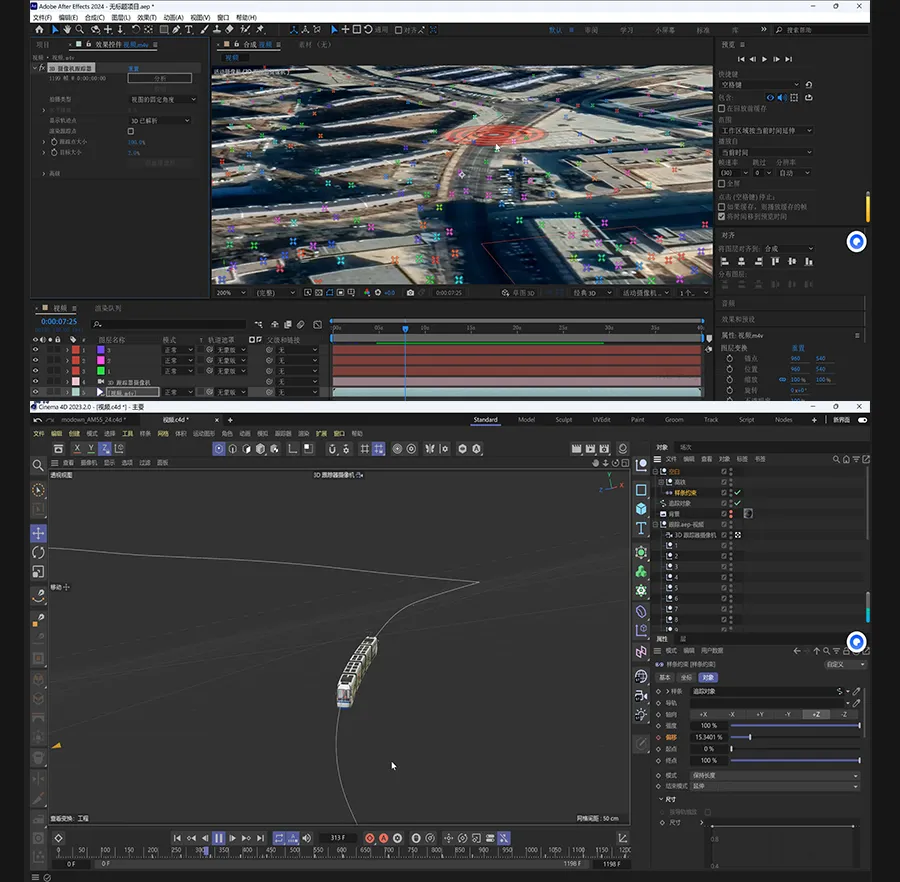900x882 pixels.
Task: Toggle the render track points checkbox
Action: pyautogui.click(x=131, y=131)
